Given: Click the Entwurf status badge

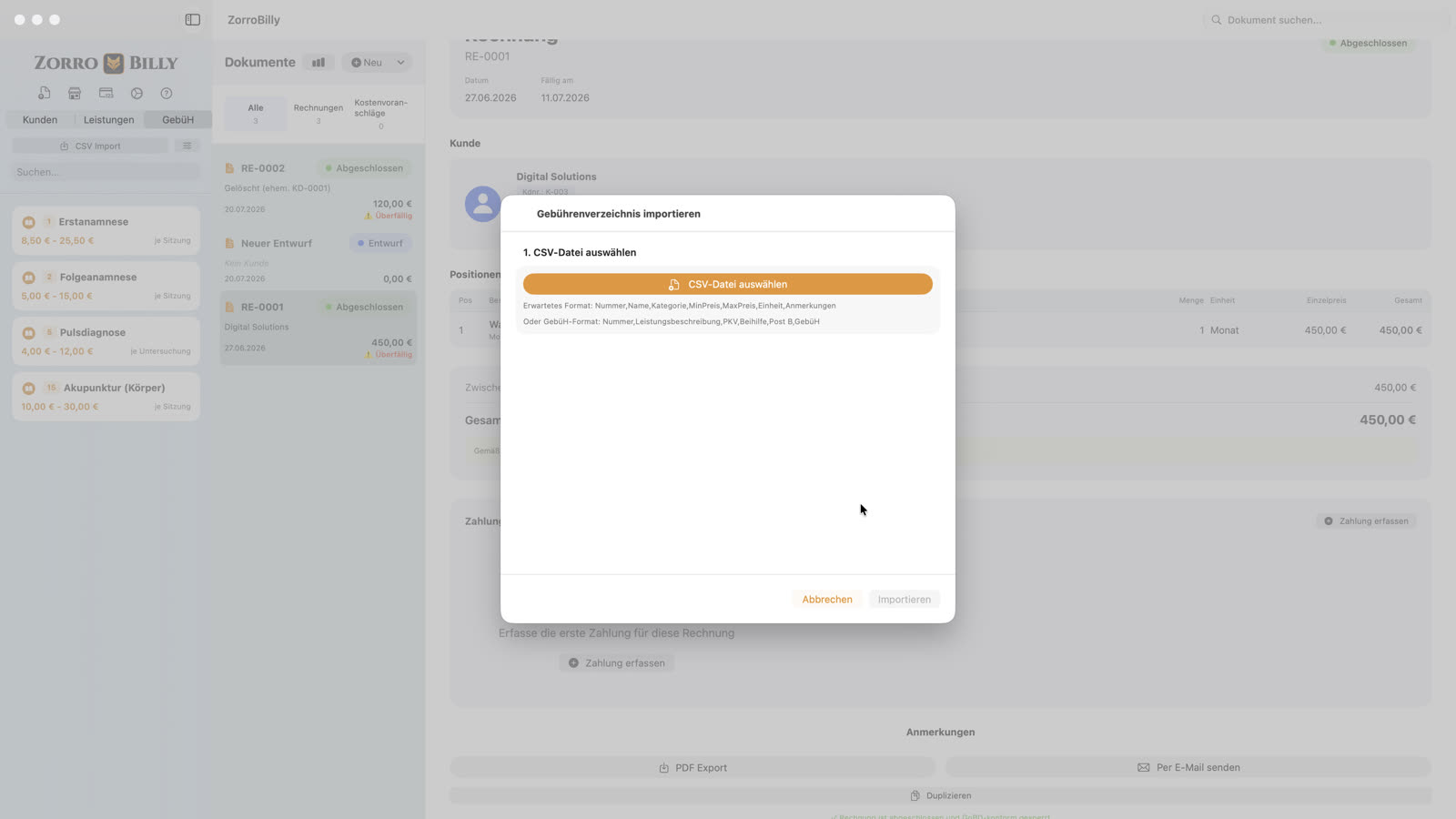Looking at the screenshot, I should click(380, 243).
